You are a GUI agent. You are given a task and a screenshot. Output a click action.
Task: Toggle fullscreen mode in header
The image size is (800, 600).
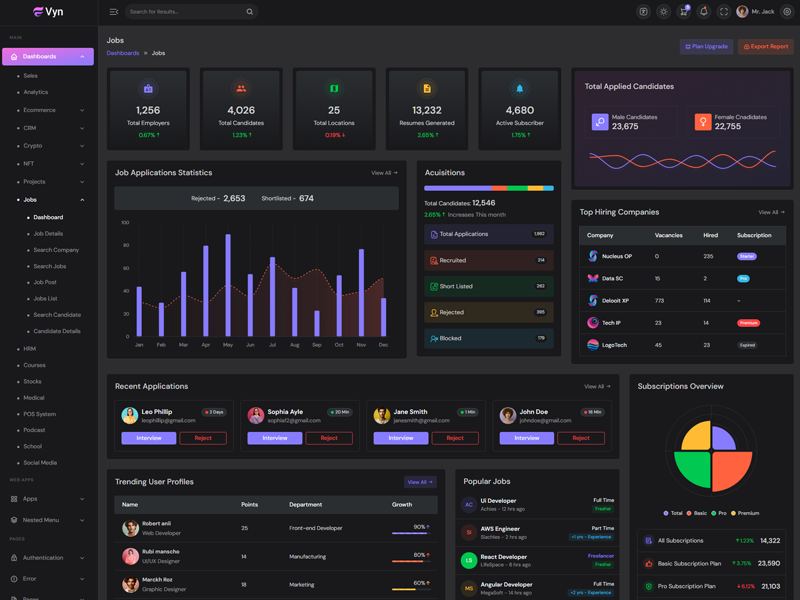[x=723, y=12]
